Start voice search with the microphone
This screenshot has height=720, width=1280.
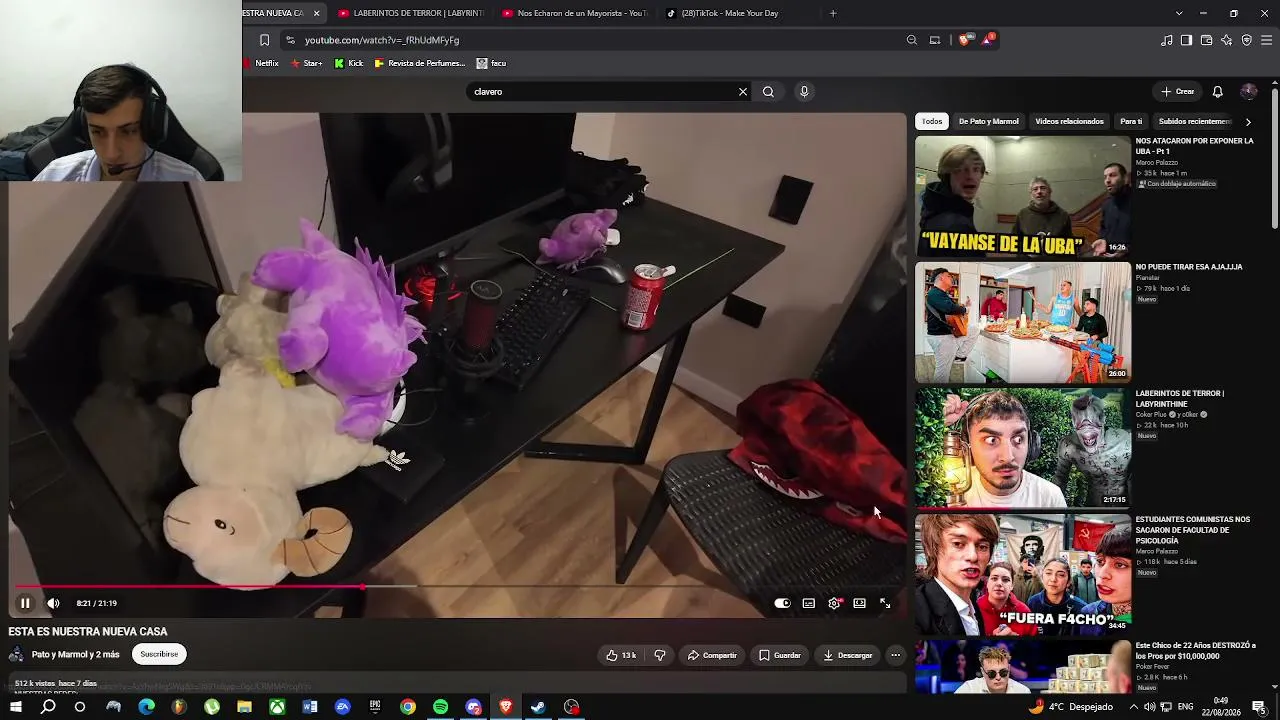[804, 92]
